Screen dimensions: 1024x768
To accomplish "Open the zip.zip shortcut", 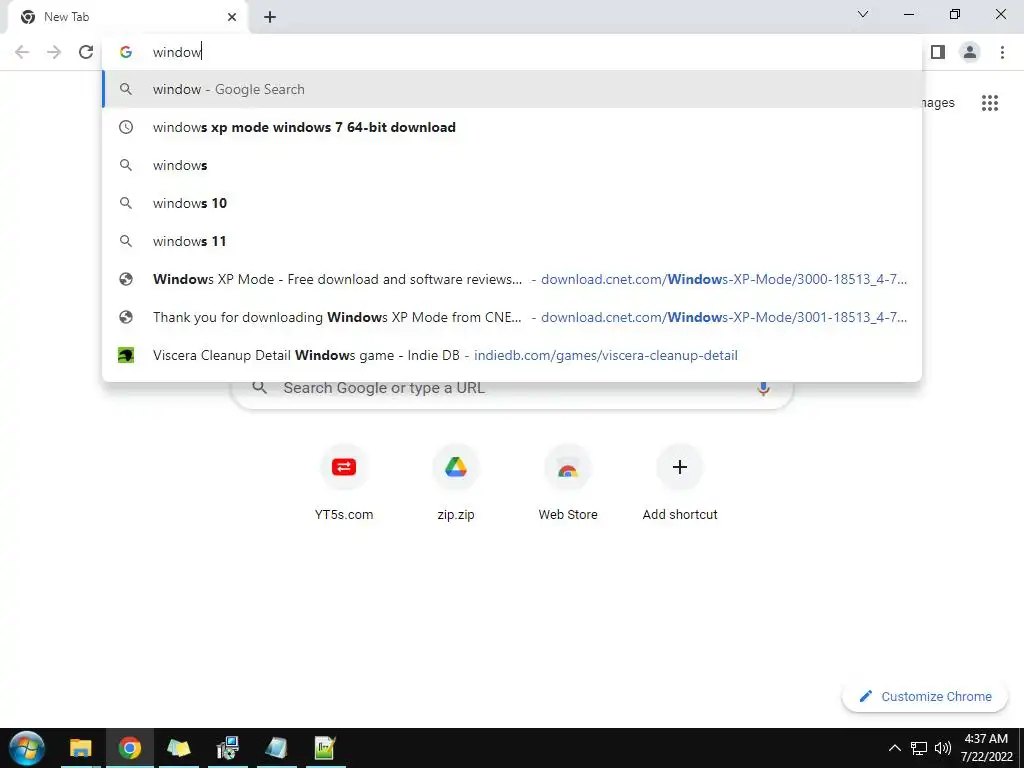I will [456, 483].
